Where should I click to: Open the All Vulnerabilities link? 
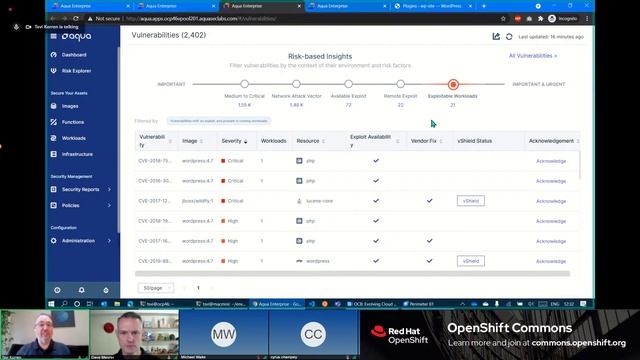533,56
